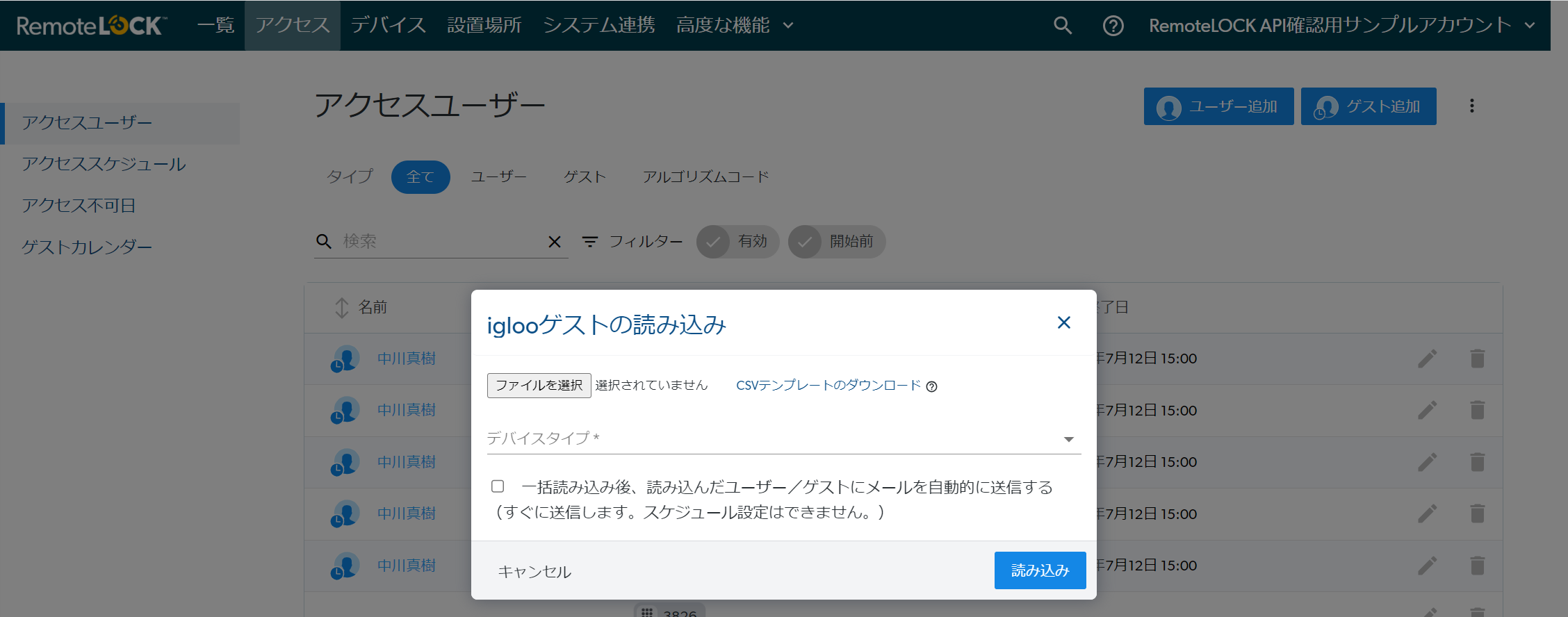Viewport: 1568px width, 617px height.
Task: Click the RemoteLOCK logo
Action: tap(91, 26)
